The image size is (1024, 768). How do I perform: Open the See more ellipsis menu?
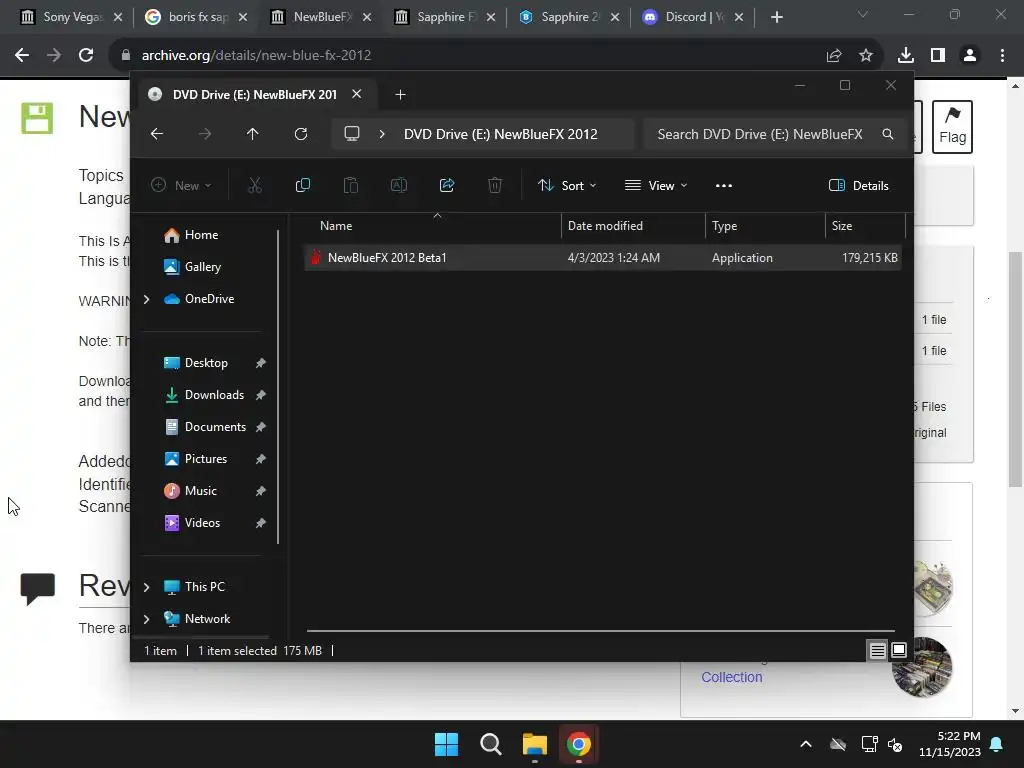(724, 185)
